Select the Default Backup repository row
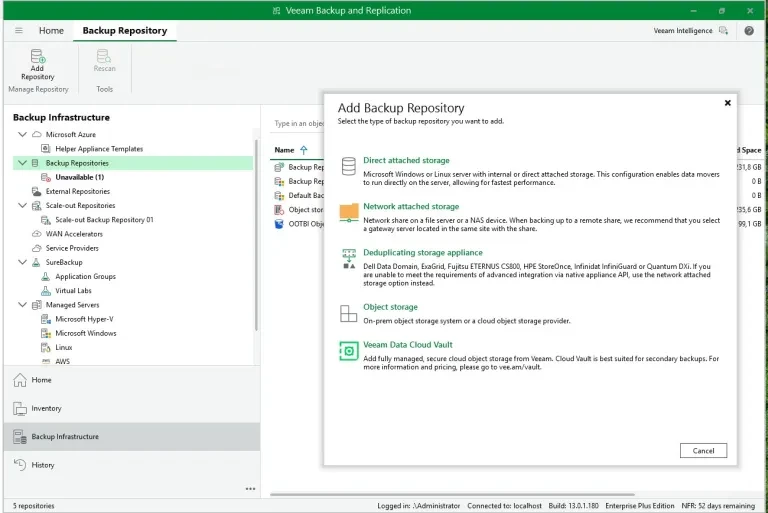The height and width of the screenshot is (513, 768). [299, 195]
